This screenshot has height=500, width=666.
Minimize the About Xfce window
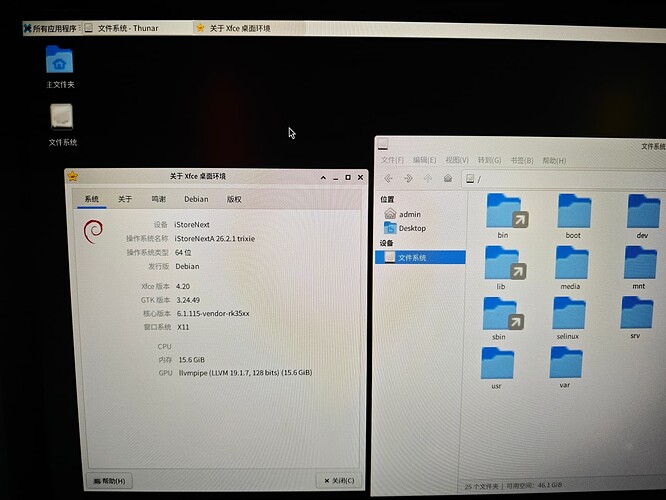click(336, 178)
